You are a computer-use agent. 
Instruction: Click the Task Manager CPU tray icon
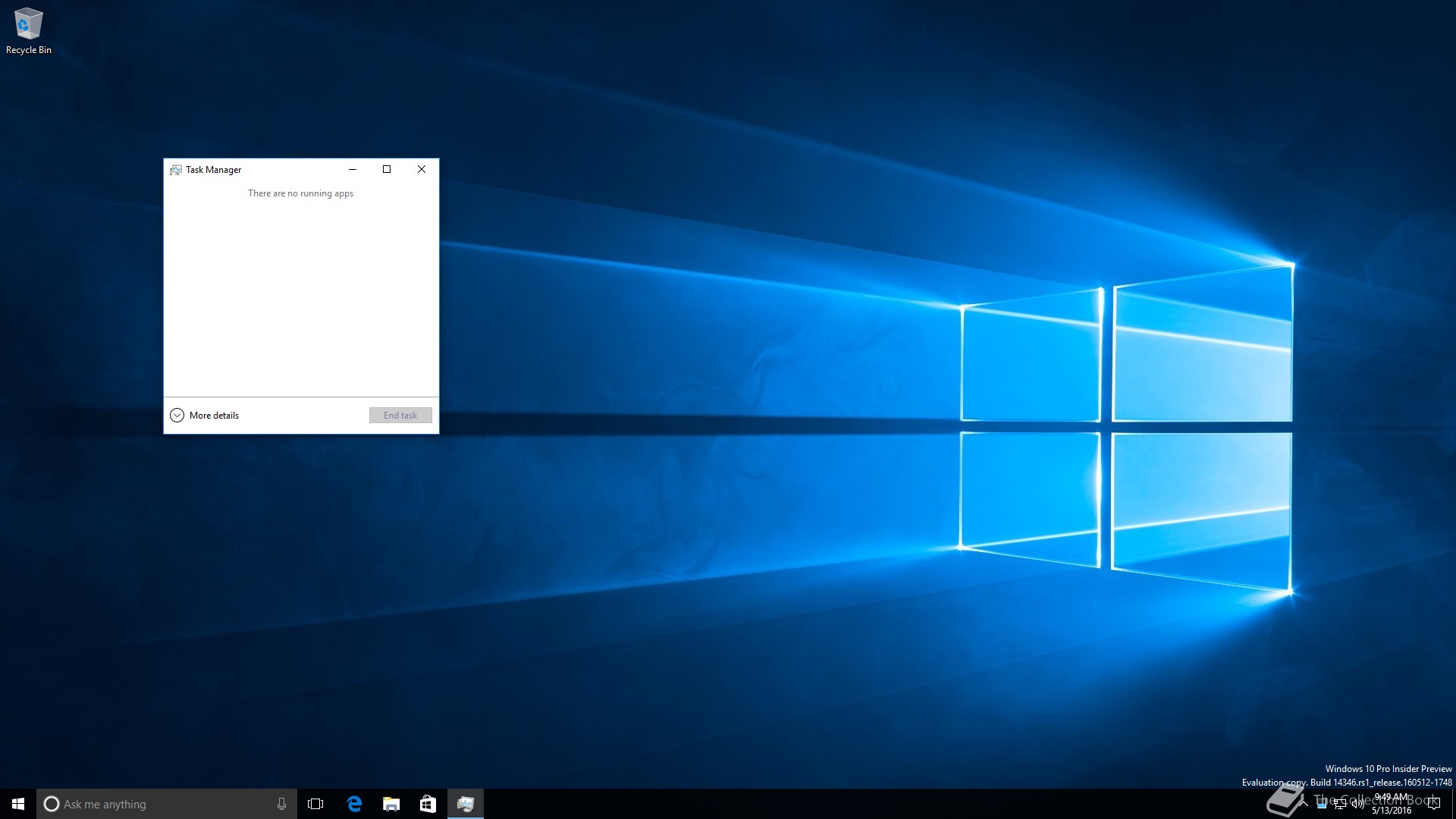[1322, 805]
